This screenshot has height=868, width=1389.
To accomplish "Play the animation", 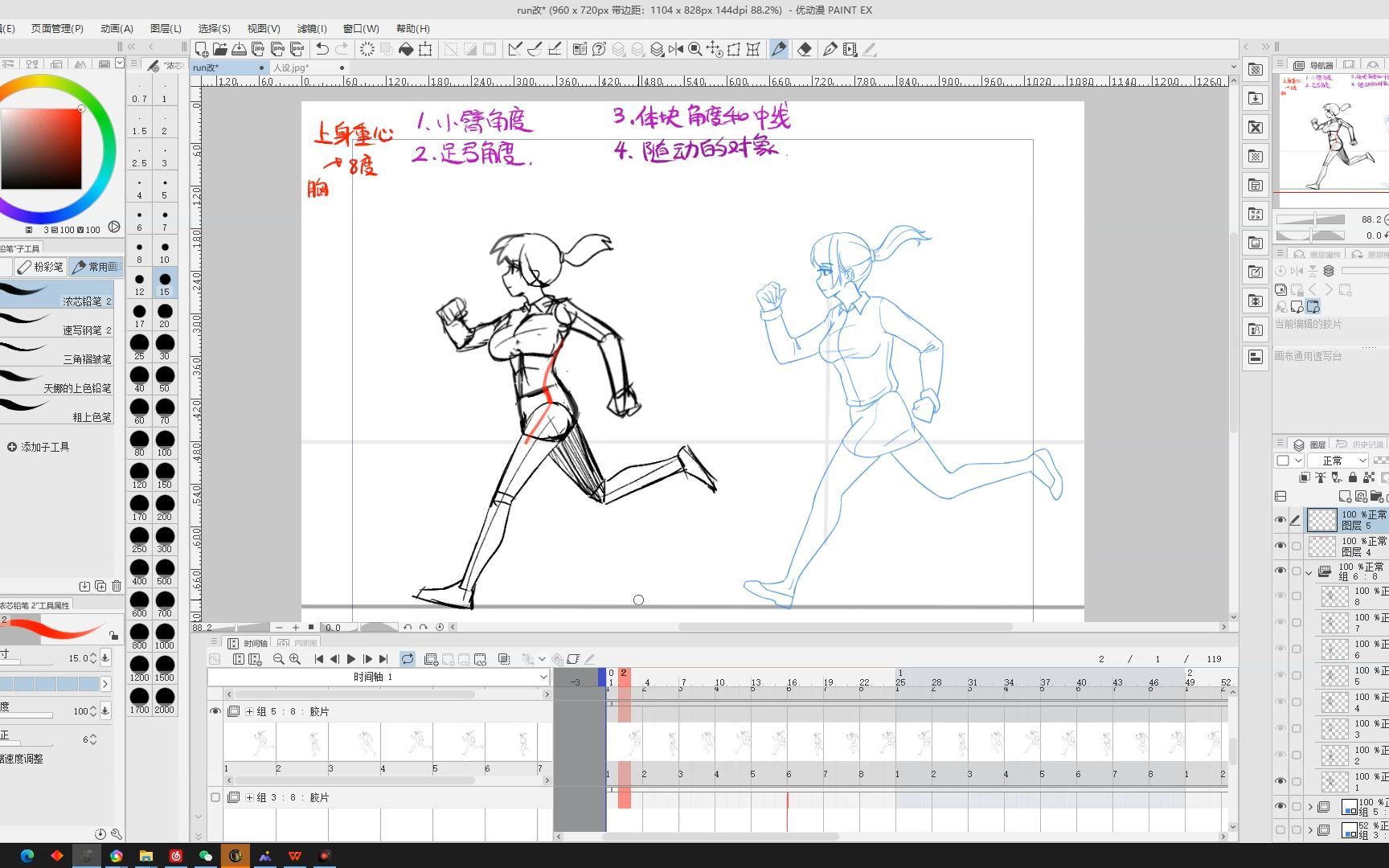I will pos(351,659).
